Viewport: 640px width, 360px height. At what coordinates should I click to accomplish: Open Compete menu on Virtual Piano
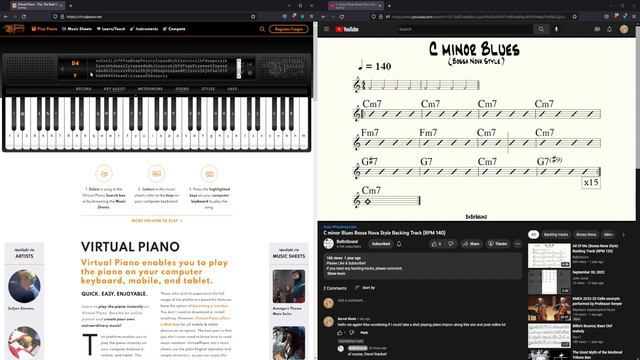174,29
